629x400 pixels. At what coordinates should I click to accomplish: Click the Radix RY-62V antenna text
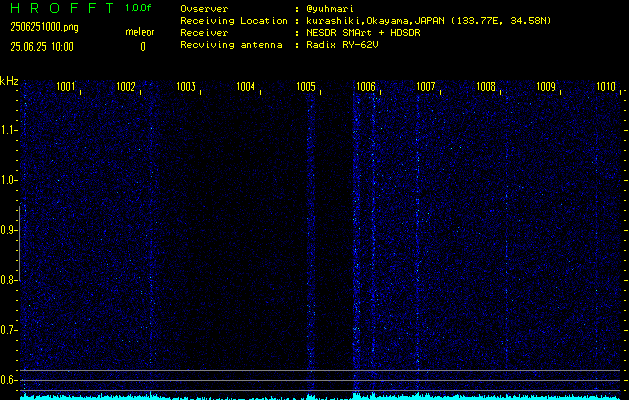point(342,45)
